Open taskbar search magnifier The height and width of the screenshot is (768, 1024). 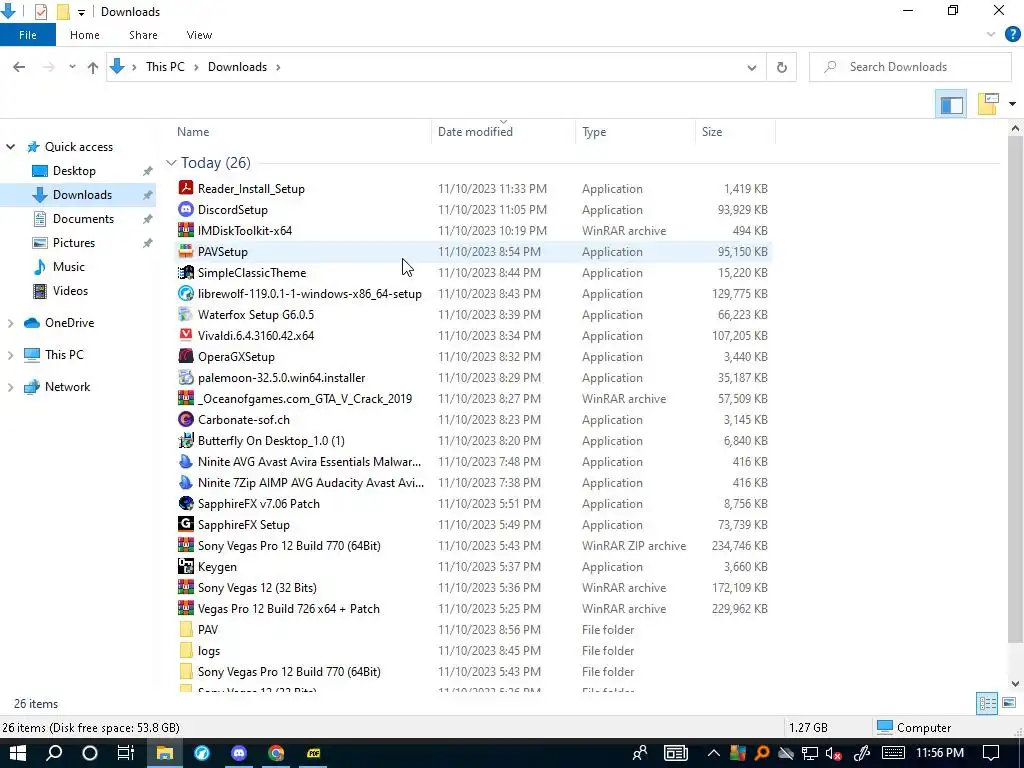tap(54, 753)
